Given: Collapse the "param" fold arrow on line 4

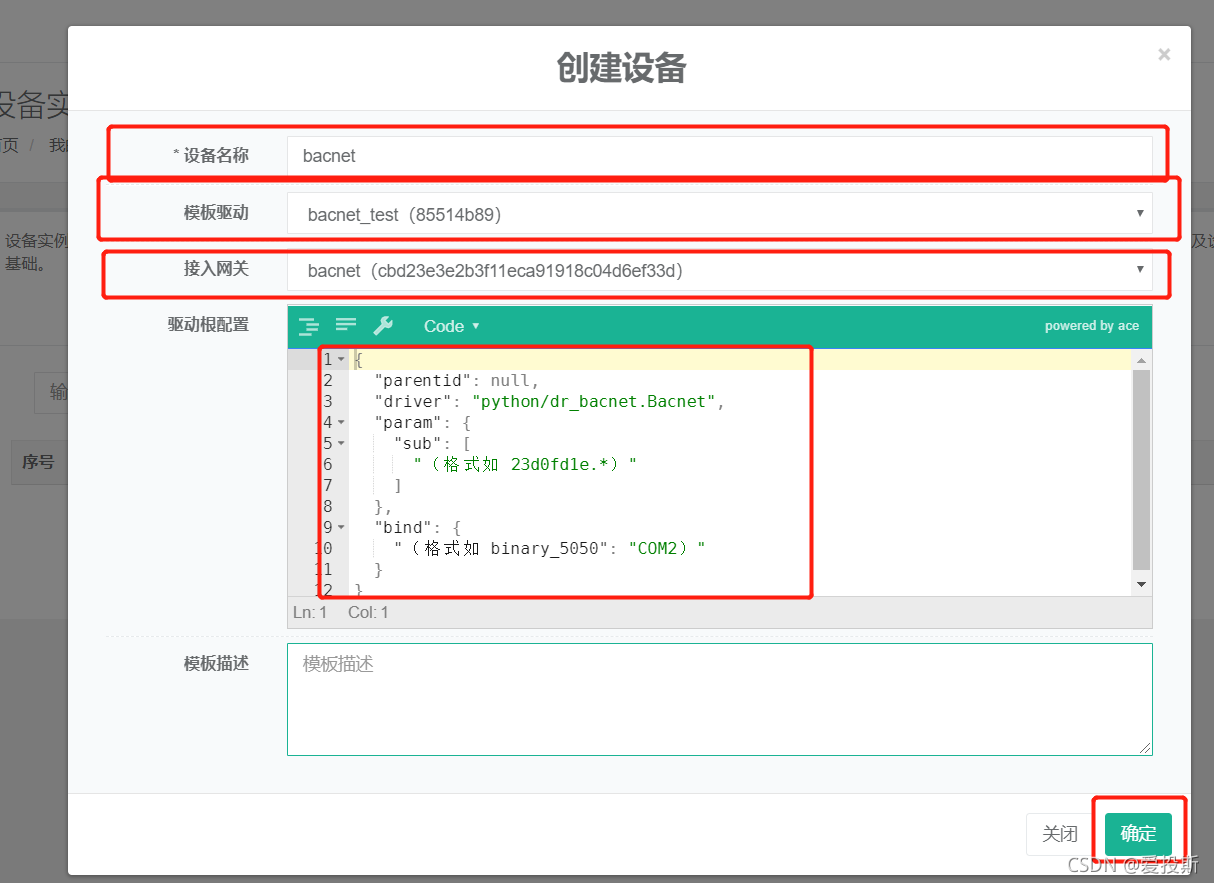Looking at the screenshot, I should pyautogui.click(x=341, y=422).
